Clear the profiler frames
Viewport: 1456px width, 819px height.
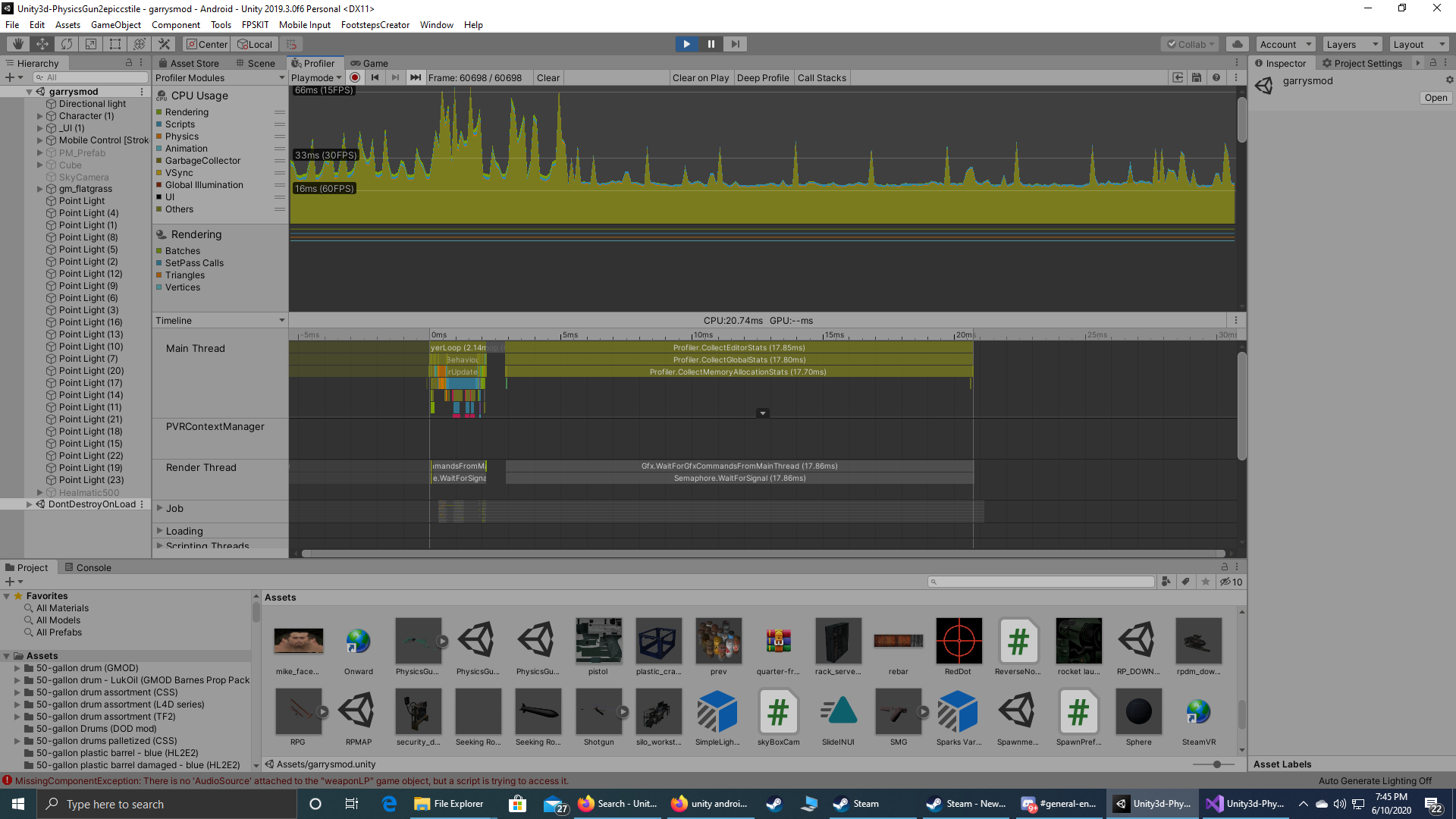[x=548, y=77]
